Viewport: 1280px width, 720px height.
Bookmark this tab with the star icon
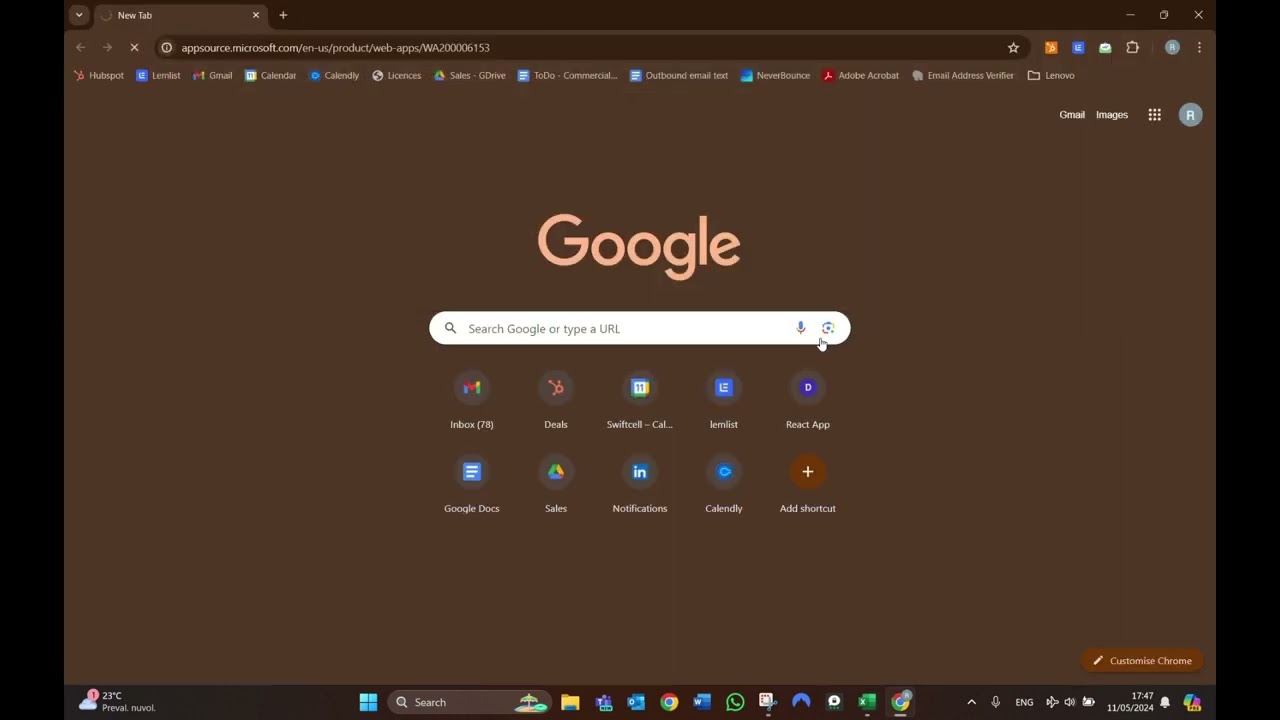(1013, 47)
